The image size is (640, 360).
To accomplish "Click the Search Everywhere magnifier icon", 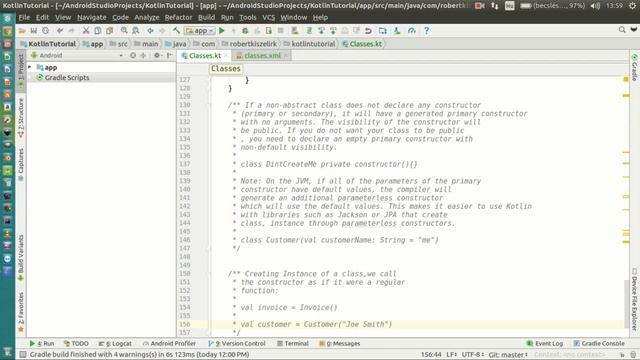I will (x=622, y=30).
